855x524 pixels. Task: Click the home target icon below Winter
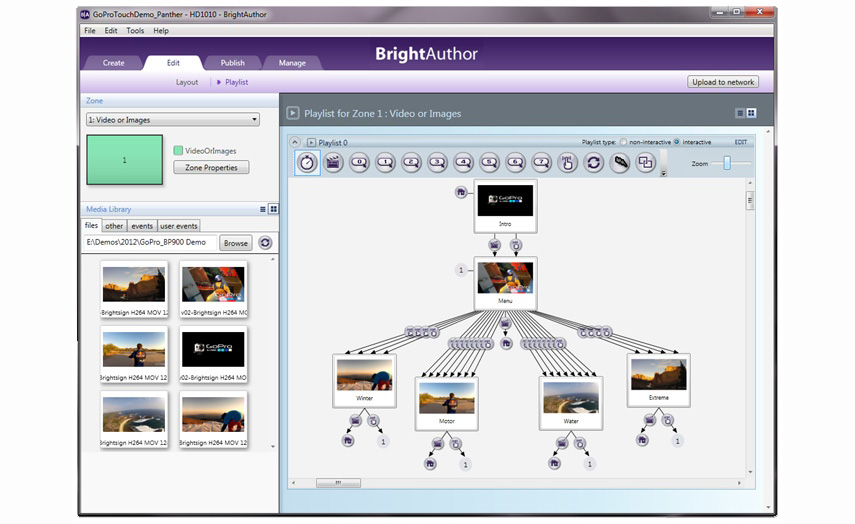(x=348, y=441)
